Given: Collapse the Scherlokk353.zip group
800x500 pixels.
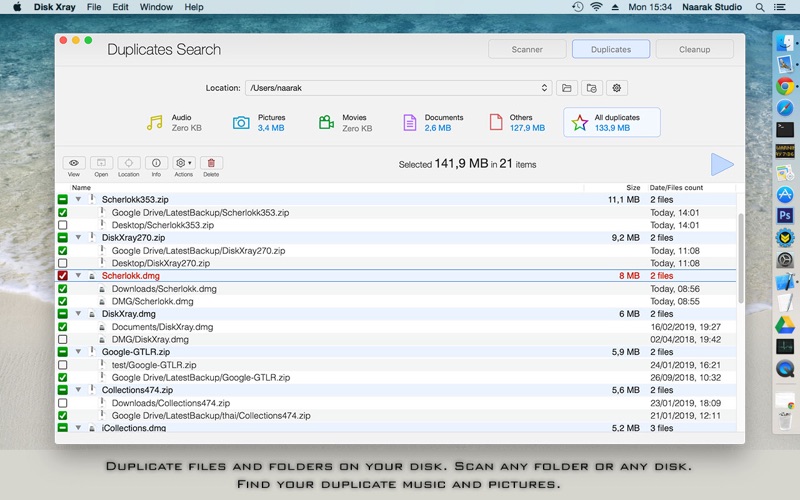Looking at the screenshot, I should point(79,199).
